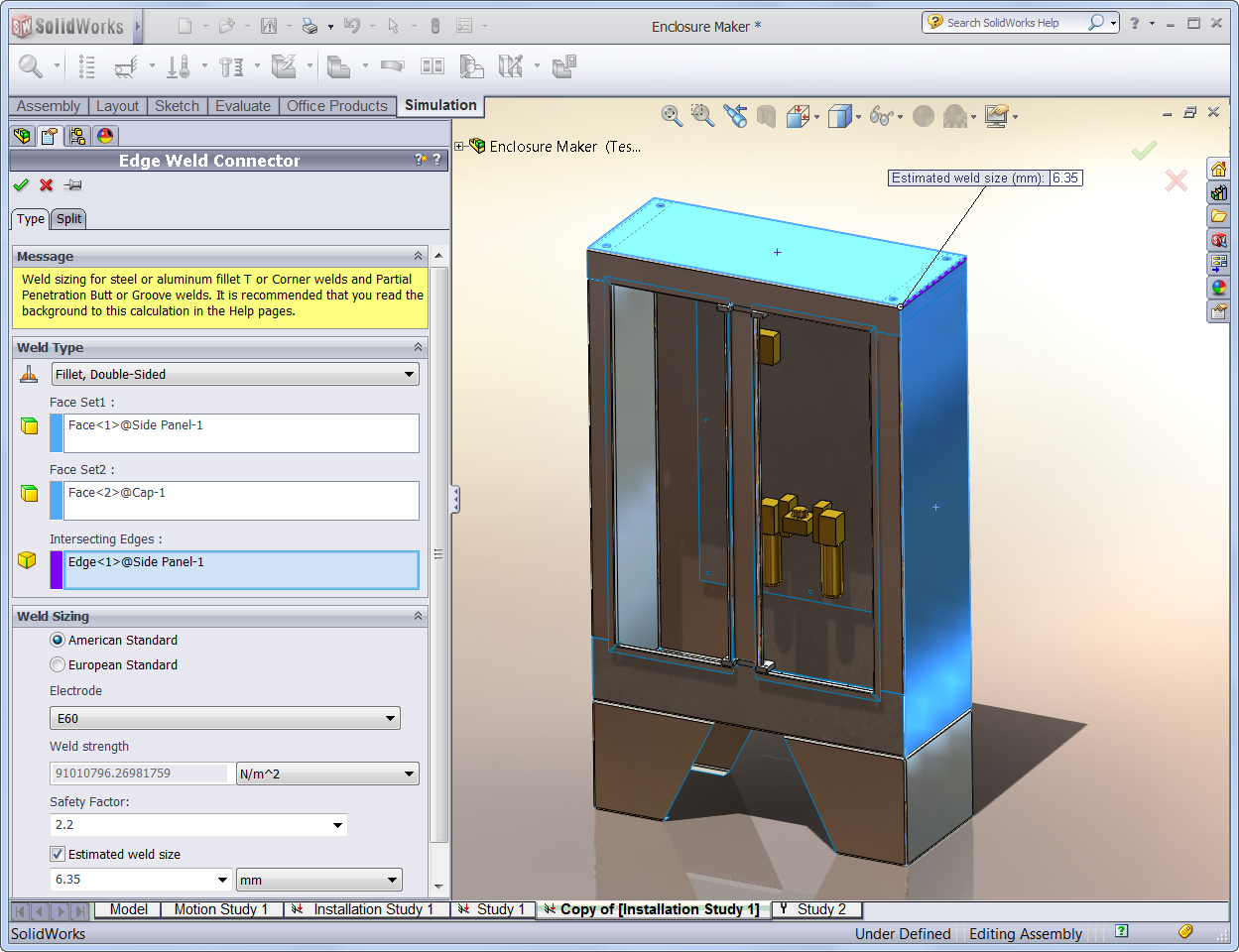Image resolution: width=1239 pixels, height=952 pixels.
Task: Open the Motion Study 1 tab
Action: click(221, 909)
